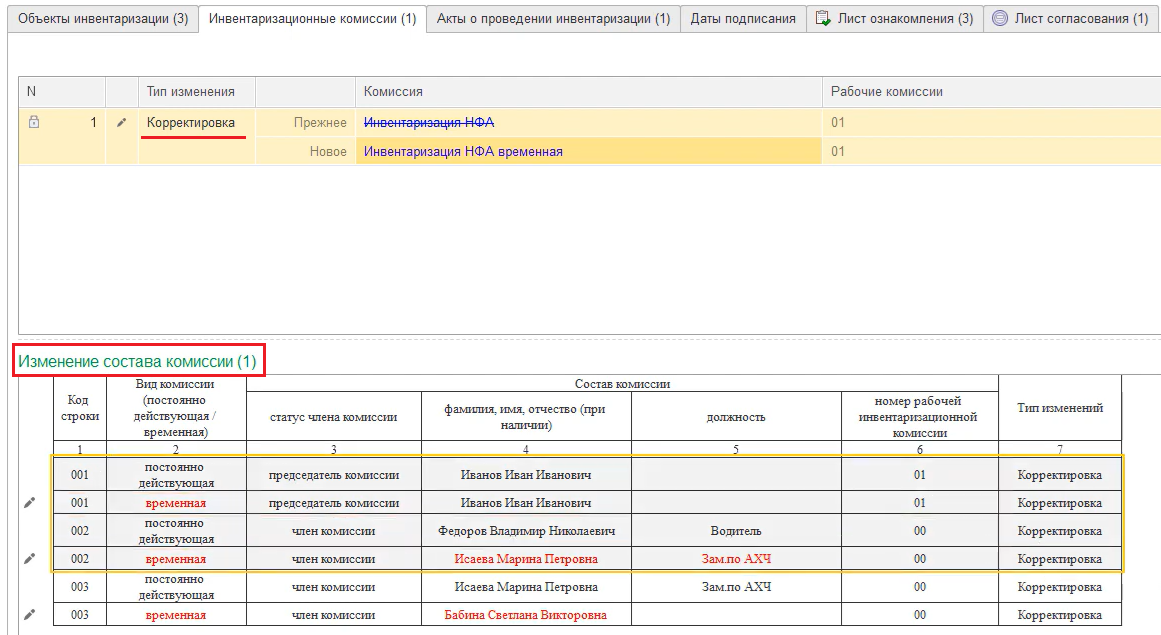Click the black Зам.по АХЧ cell in row 003
Viewport: 1161px width, 635px height.
click(x=736, y=587)
